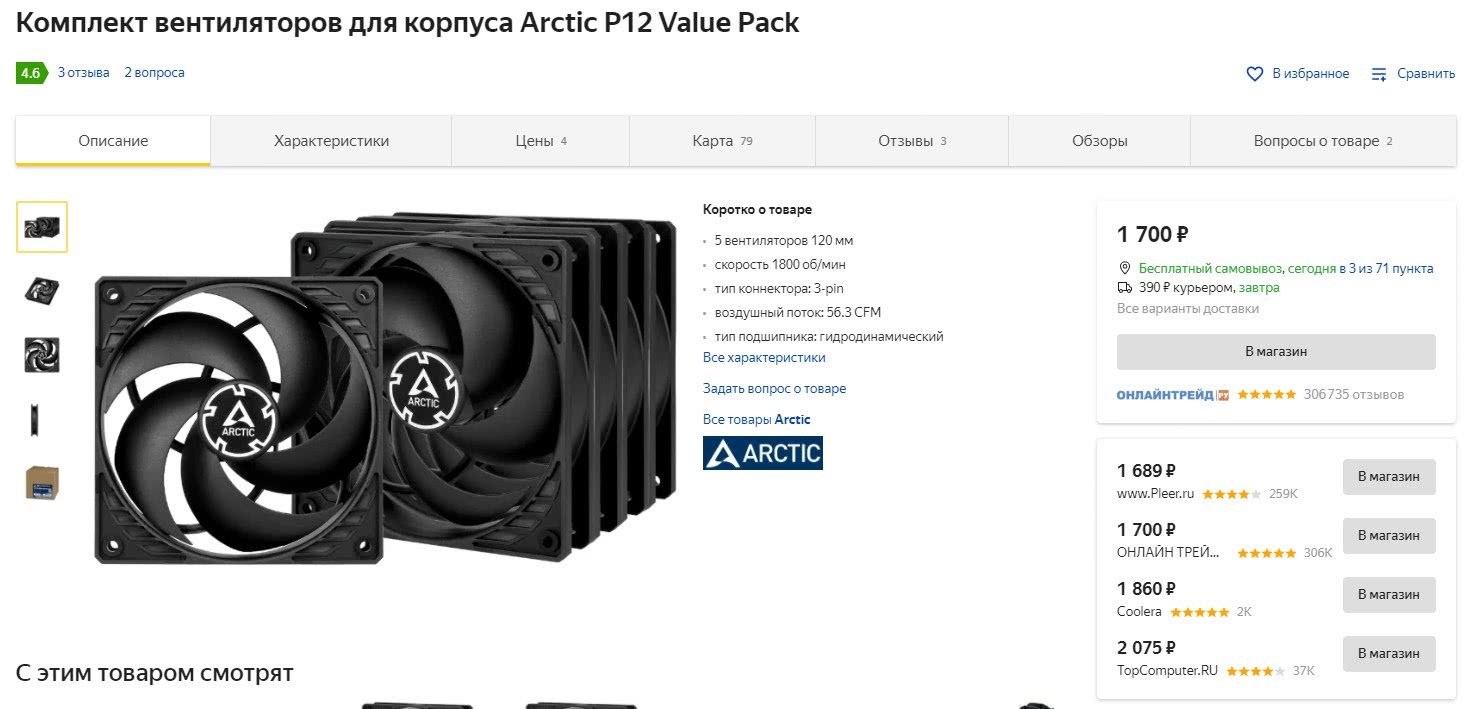Switch to the Характеристики tab
Image resolution: width=1463 pixels, height=709 pixels.
pos(331,141)
